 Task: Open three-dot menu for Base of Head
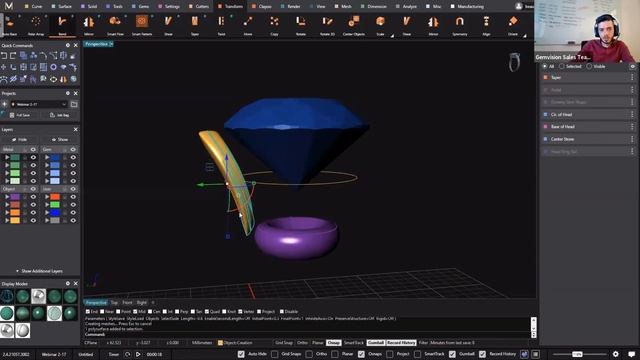(x=632, y=127)
